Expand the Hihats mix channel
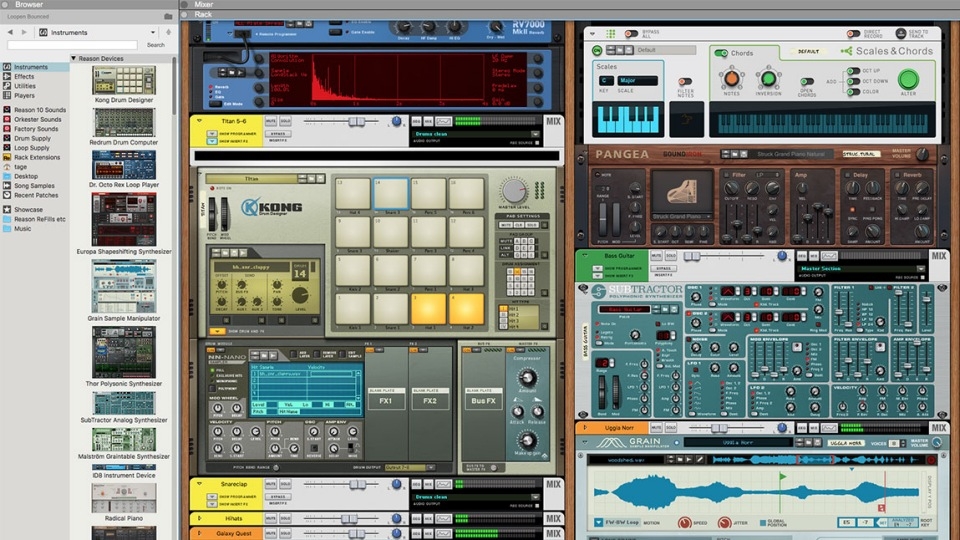This screenshot has height=540, width=960. [199, 519]
